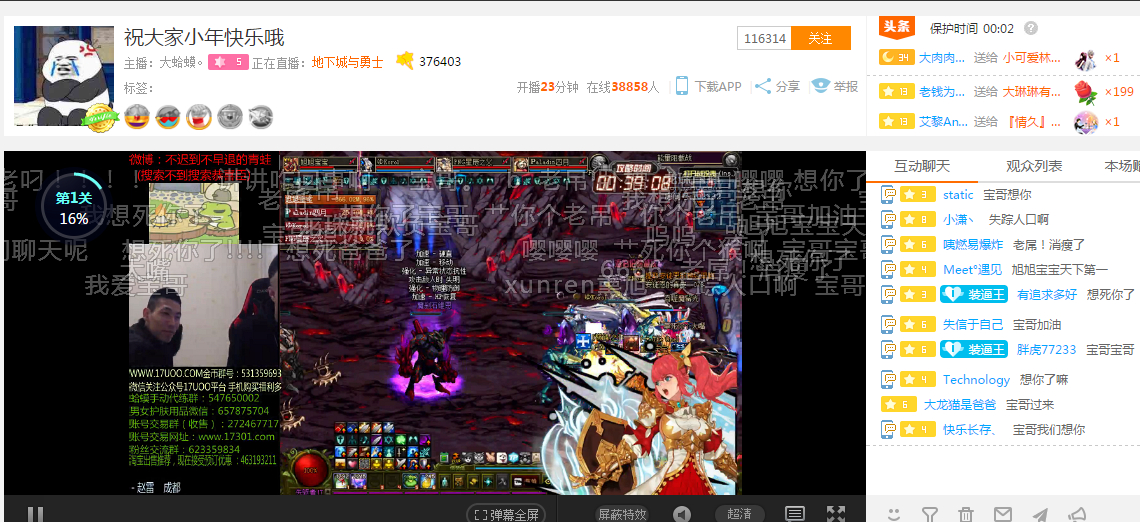
Task: Click the sunglasses-face medal badge
Action: coord(168,116)
